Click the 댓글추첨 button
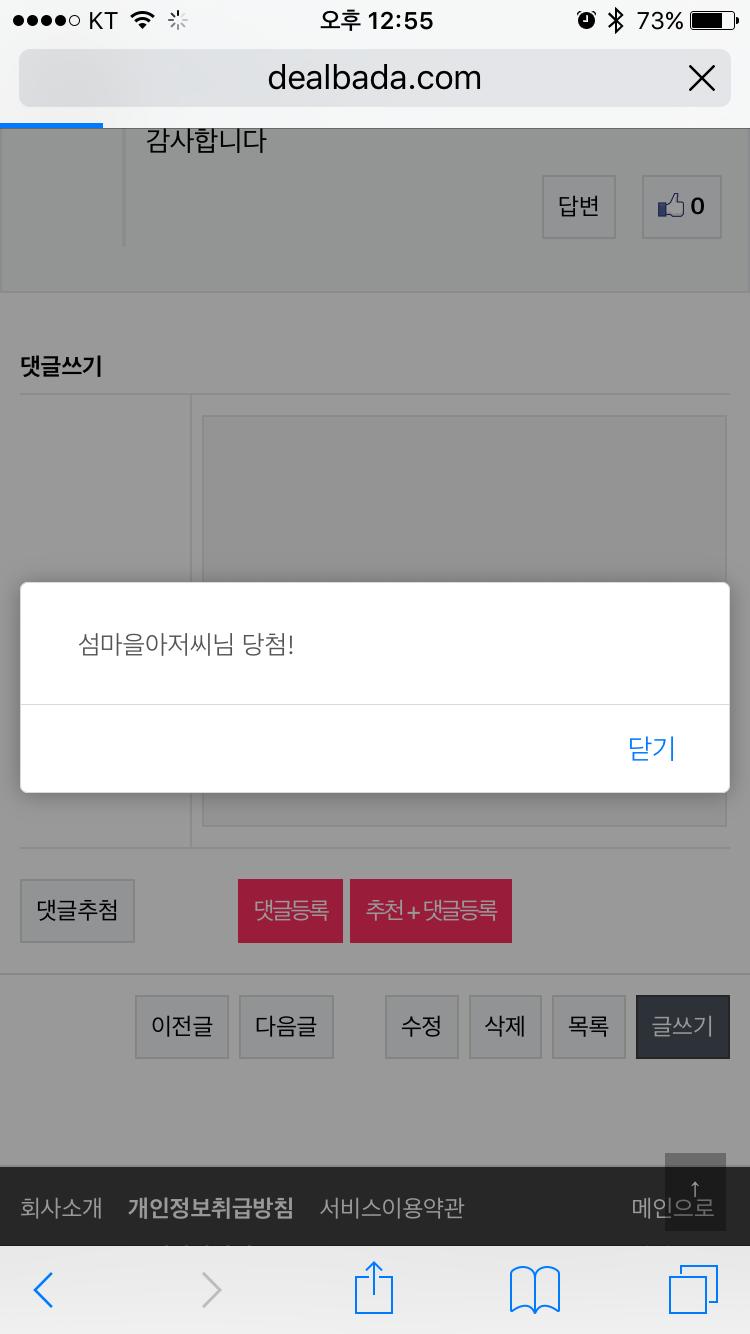 (77, 911)
